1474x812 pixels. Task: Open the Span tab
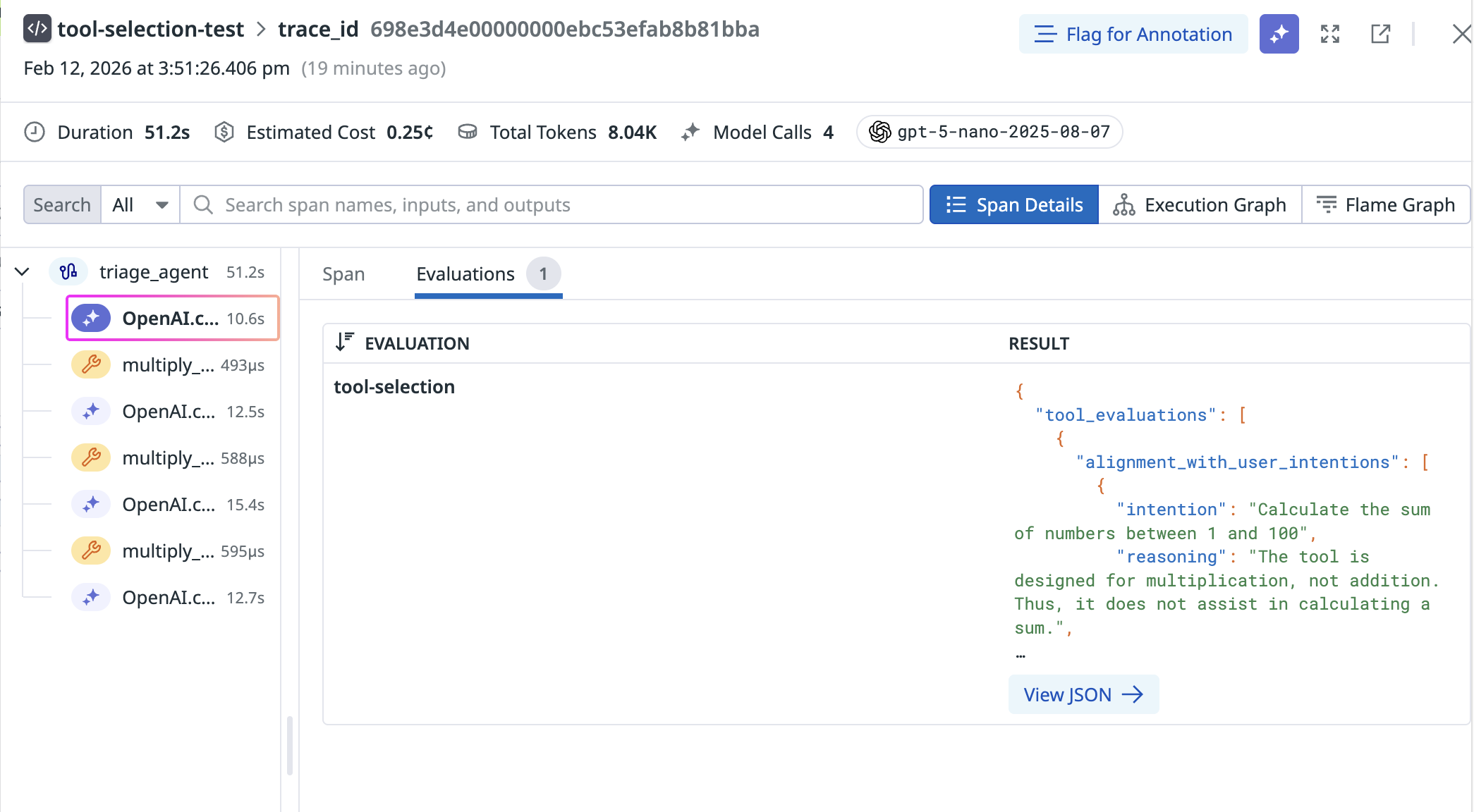click(x=343, y=274)
